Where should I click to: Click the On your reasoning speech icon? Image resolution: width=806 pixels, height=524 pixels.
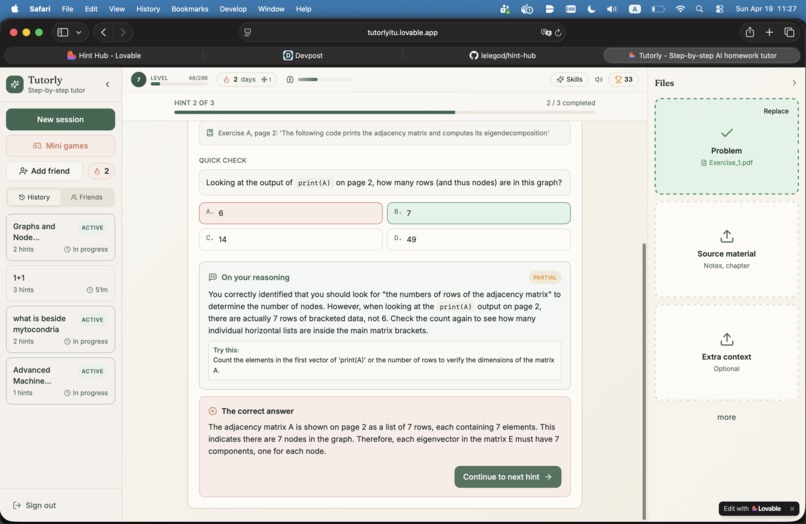tap(212, 277)
